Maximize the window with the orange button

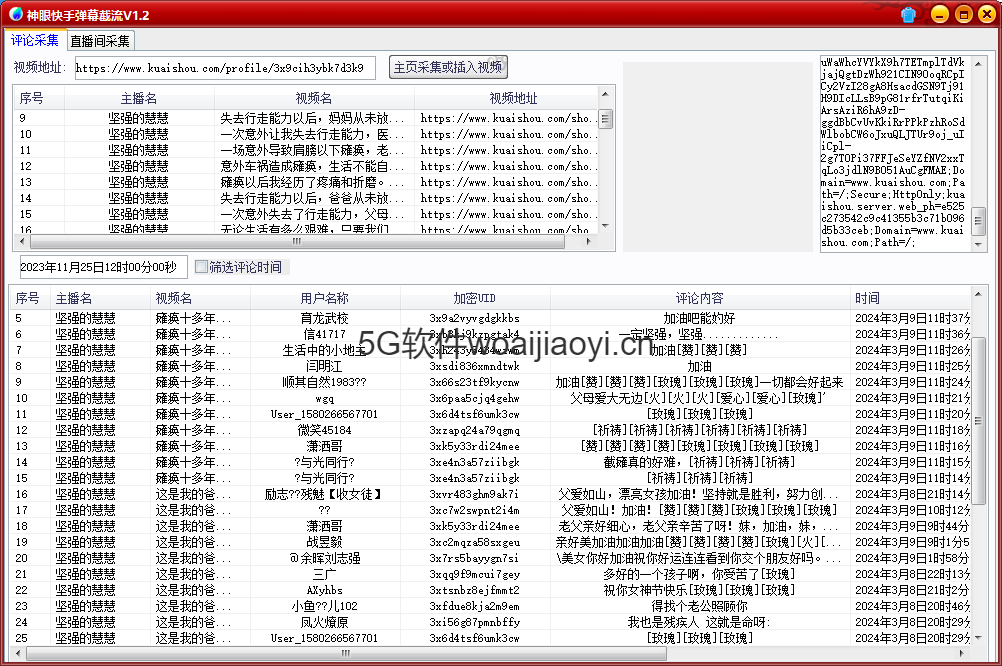[x=964, y=15]
